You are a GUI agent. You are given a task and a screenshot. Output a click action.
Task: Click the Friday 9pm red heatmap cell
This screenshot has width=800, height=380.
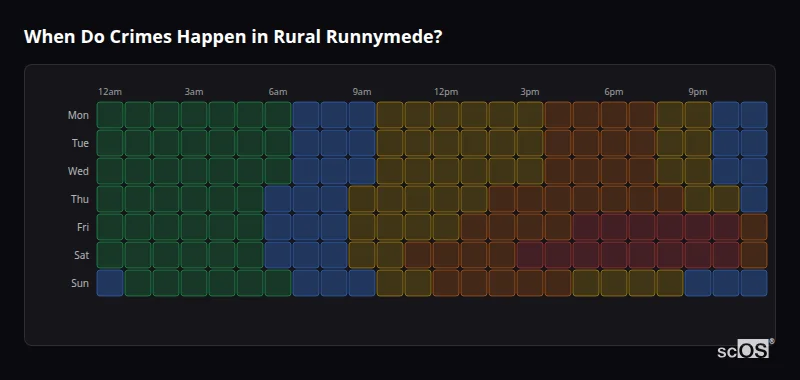698,227
